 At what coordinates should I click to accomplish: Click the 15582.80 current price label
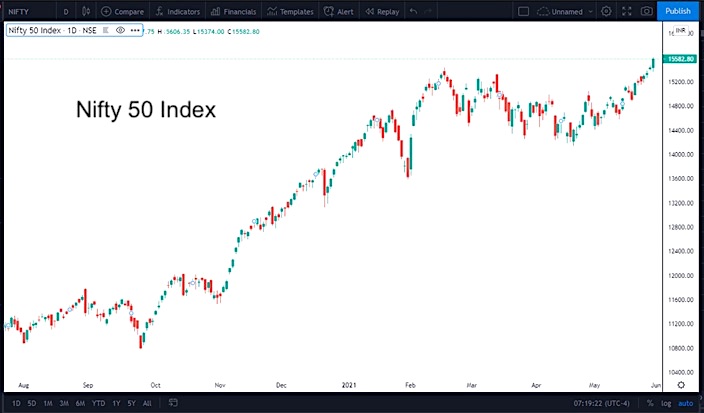681,59
